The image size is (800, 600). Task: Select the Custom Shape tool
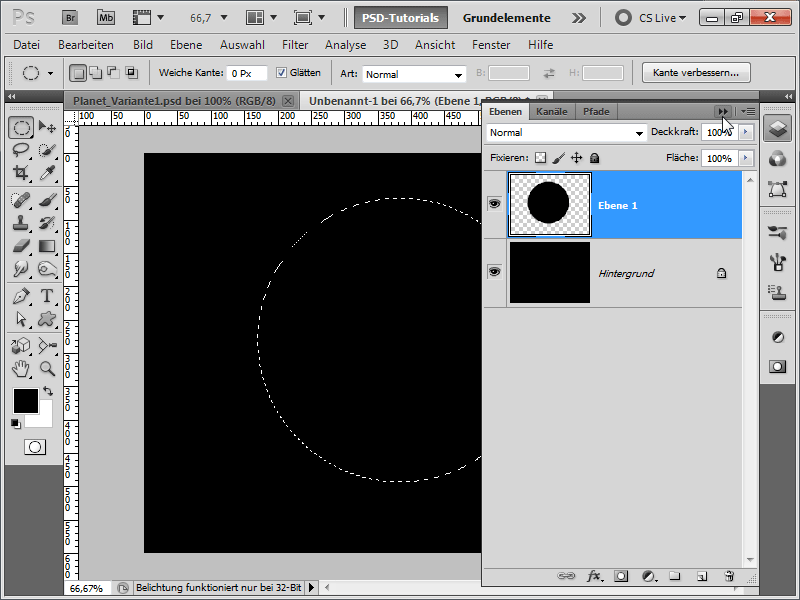(47, 319)
